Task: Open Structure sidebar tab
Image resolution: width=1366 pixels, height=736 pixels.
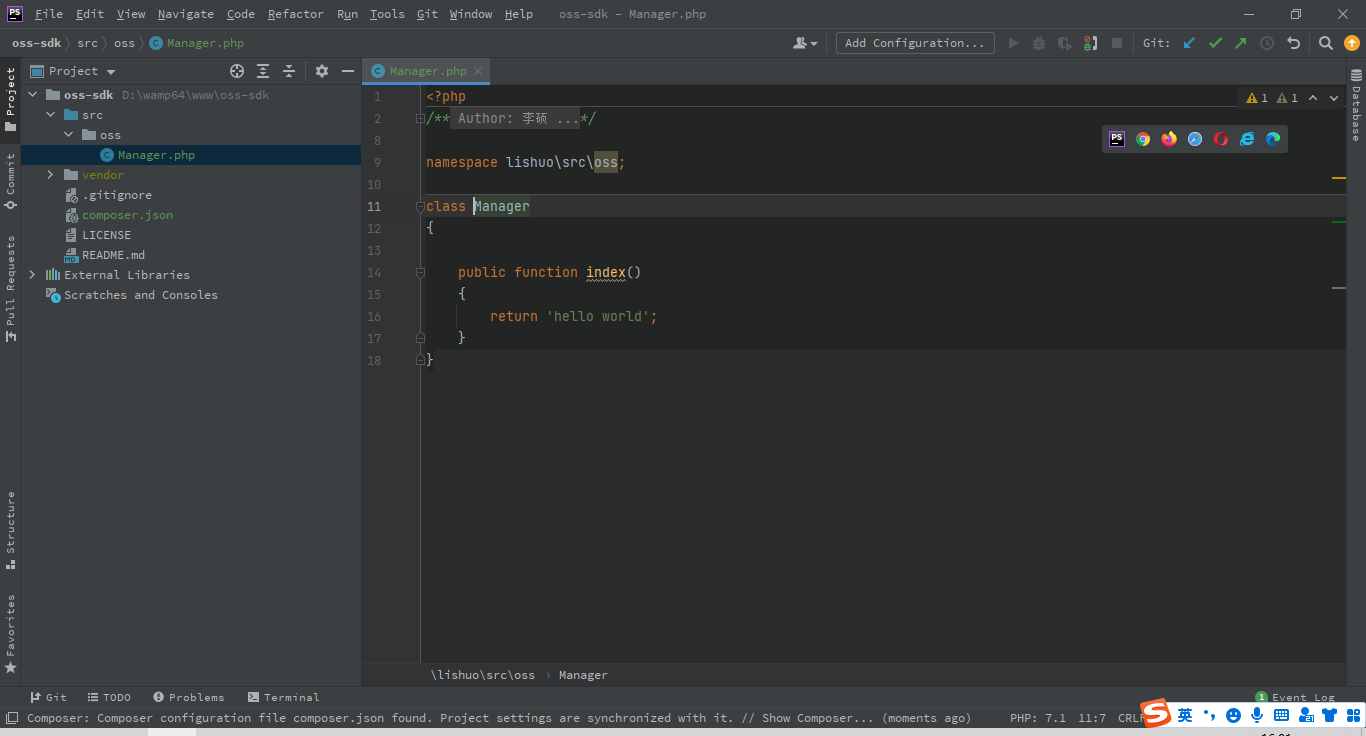Action: tap(10, 529)
